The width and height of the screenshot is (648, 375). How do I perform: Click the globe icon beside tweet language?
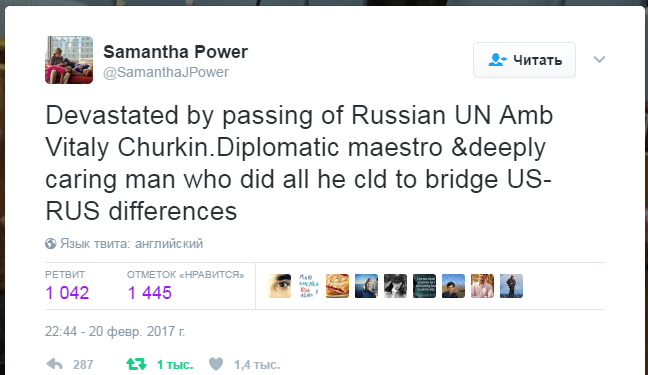pos(50,244)
